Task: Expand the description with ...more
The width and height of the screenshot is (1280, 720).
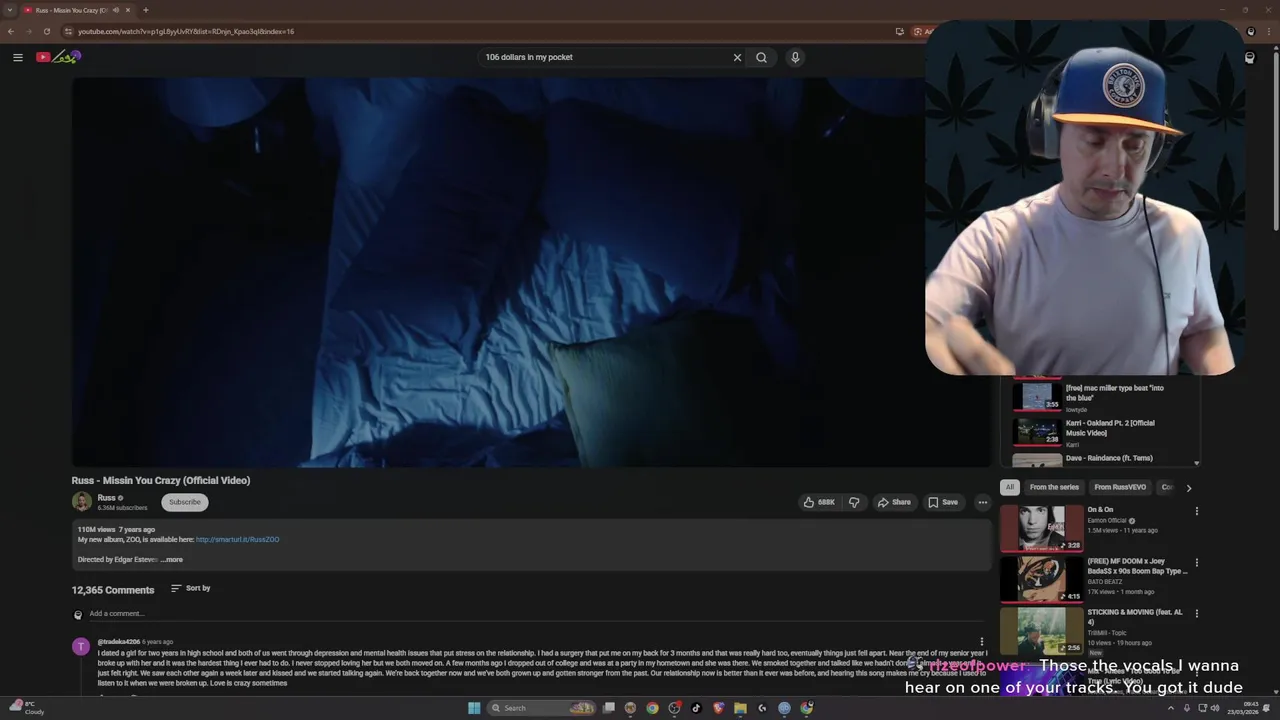Action: click(x=172, y=560)
